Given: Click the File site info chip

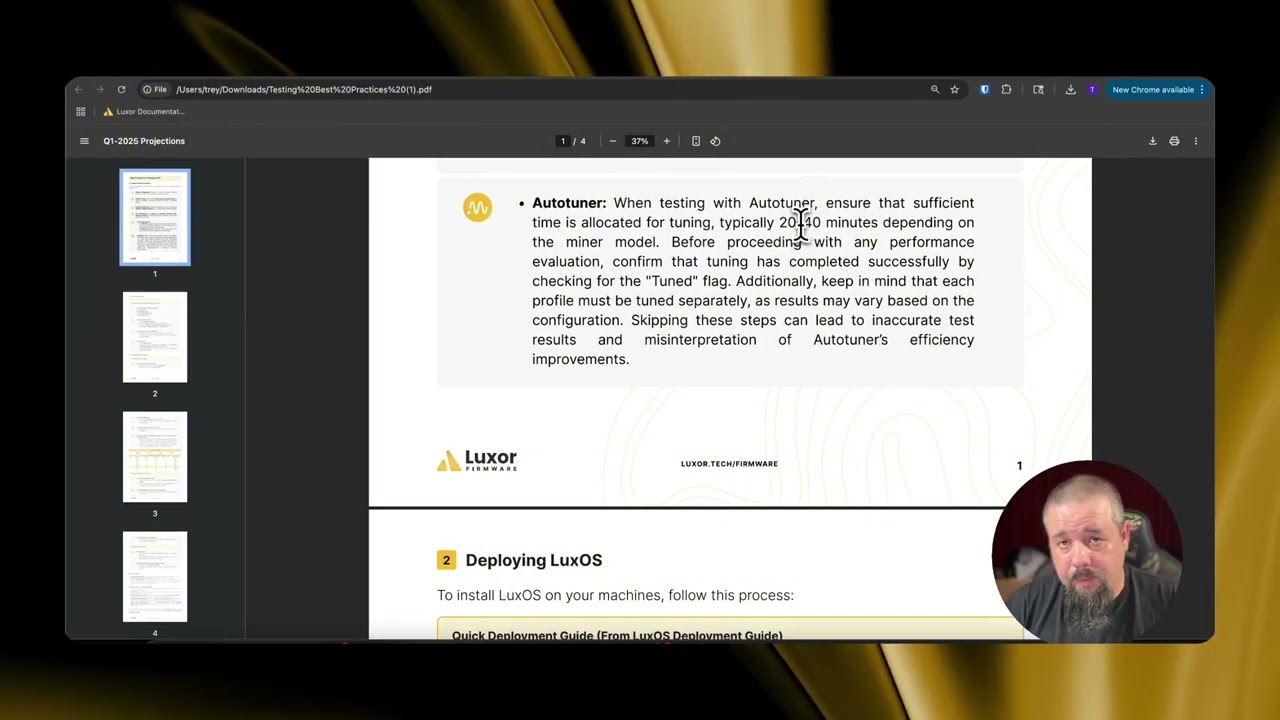Looking at the screenshot, I should (x=154, y=90).
